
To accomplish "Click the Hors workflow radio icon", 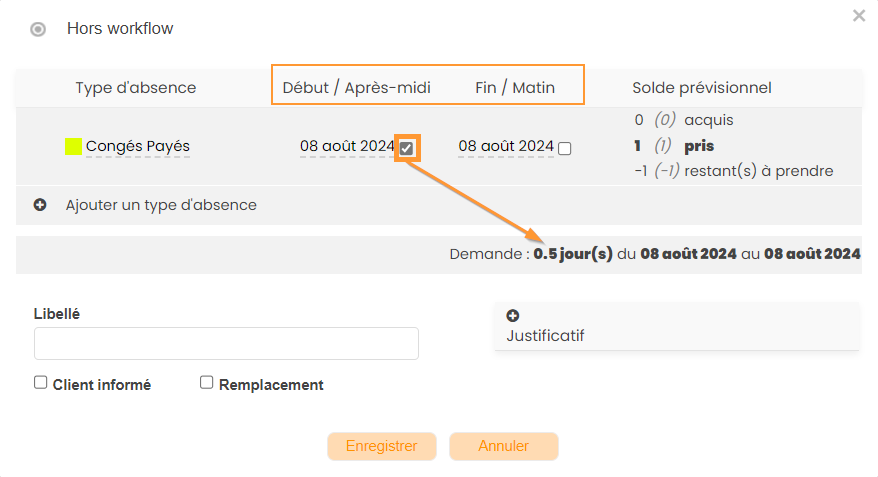I will coord(38,29).
